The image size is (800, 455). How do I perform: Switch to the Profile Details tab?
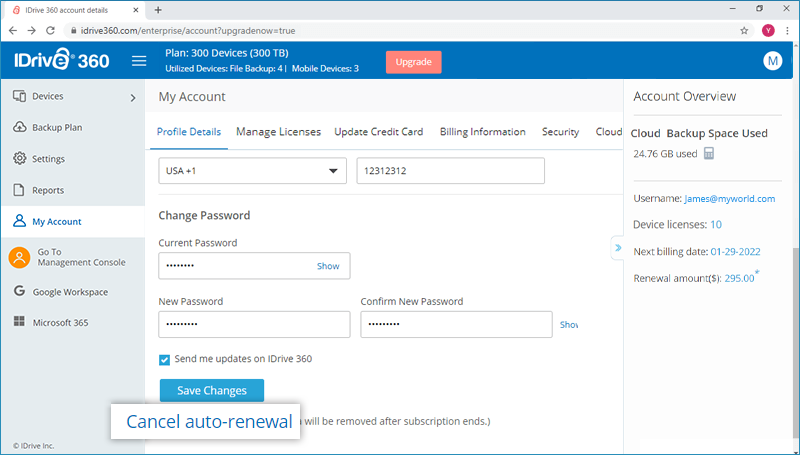[x=189, y=132]
